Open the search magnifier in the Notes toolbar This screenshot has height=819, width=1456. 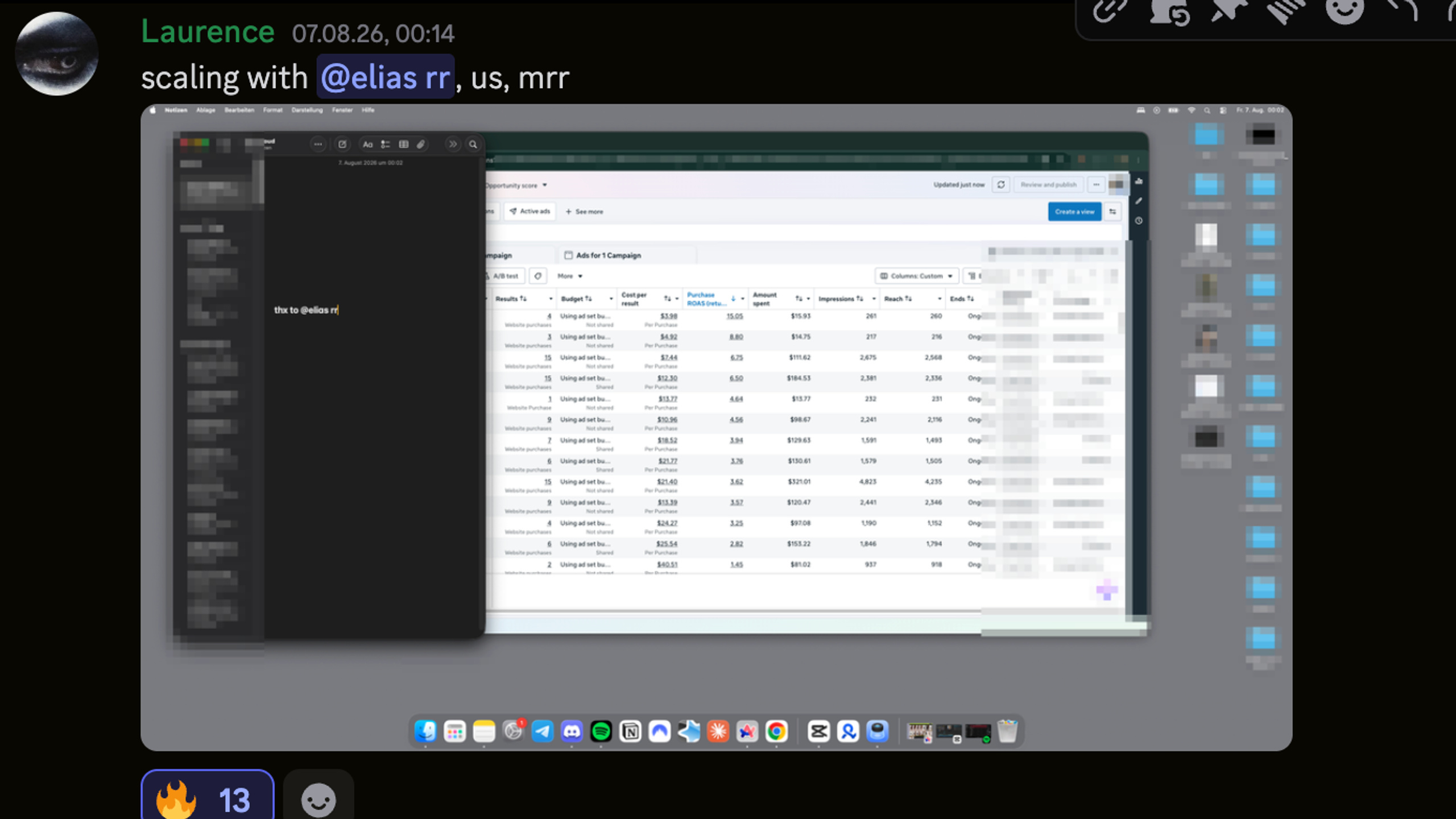(473, 144)
